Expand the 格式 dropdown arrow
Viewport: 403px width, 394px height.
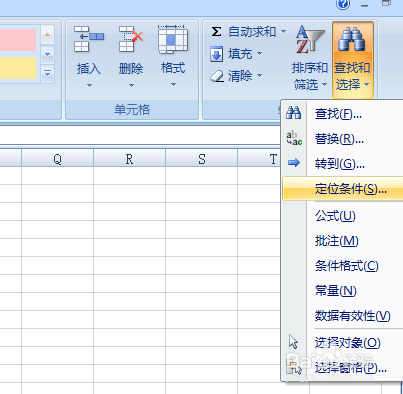pyautogui.click(x=173, y=85)
